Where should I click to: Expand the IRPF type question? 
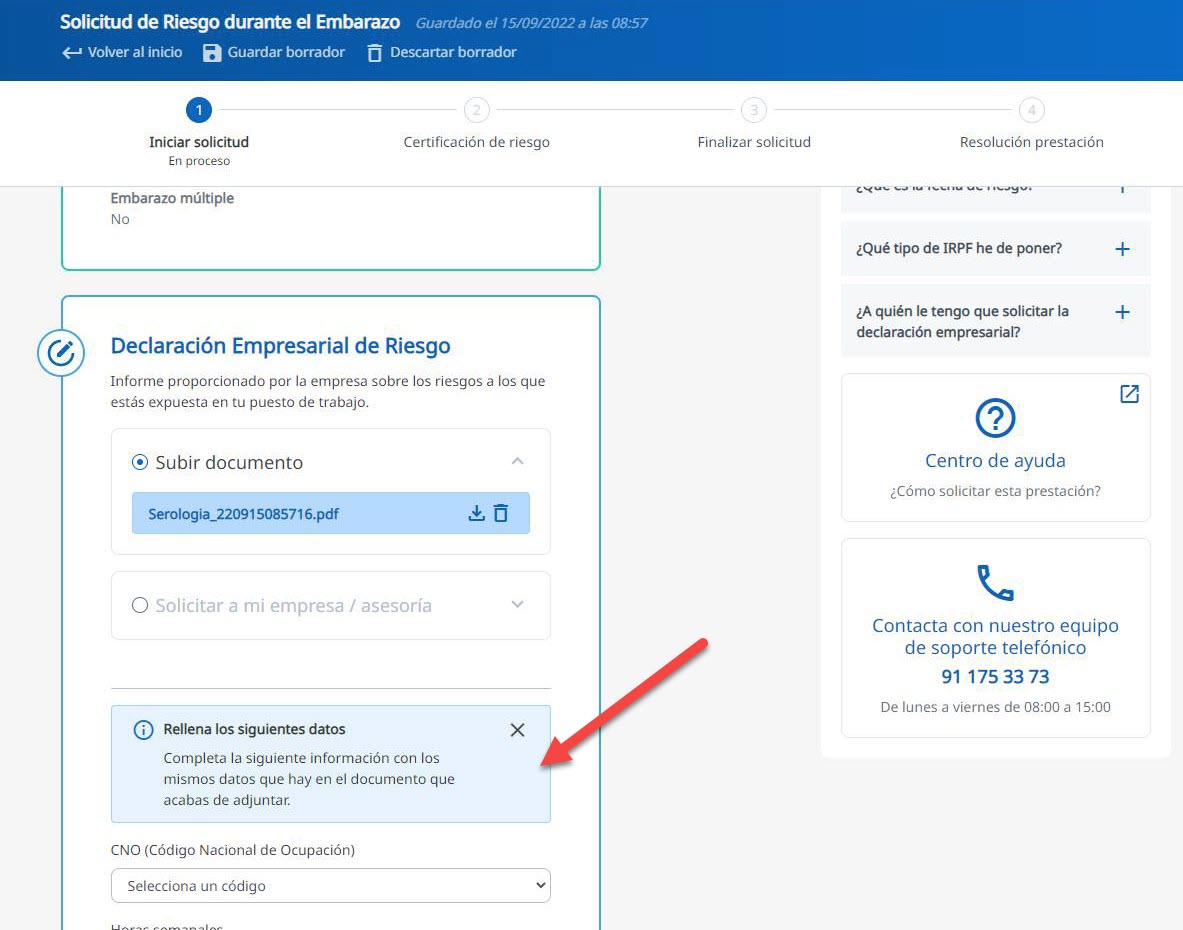coord(1122,249)
